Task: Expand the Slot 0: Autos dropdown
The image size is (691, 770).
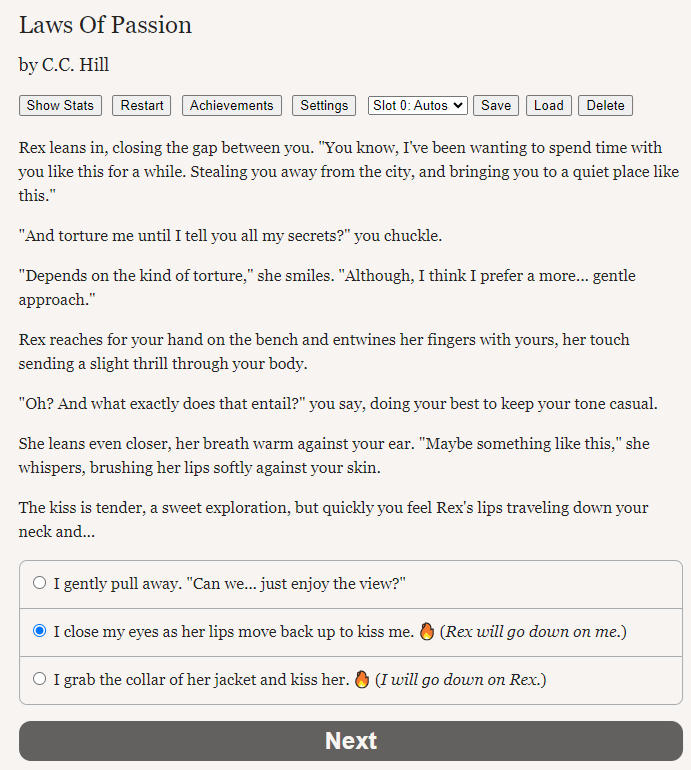Action: 418,106
